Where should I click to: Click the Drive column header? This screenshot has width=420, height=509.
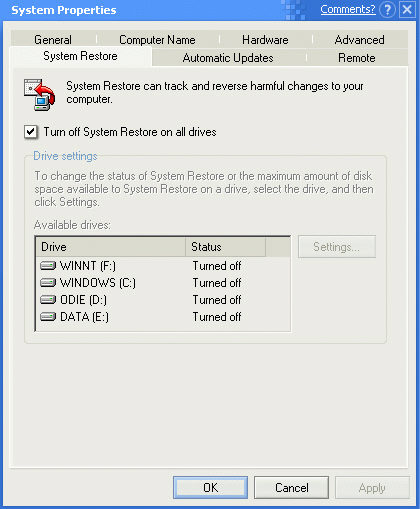pos(111,247)
